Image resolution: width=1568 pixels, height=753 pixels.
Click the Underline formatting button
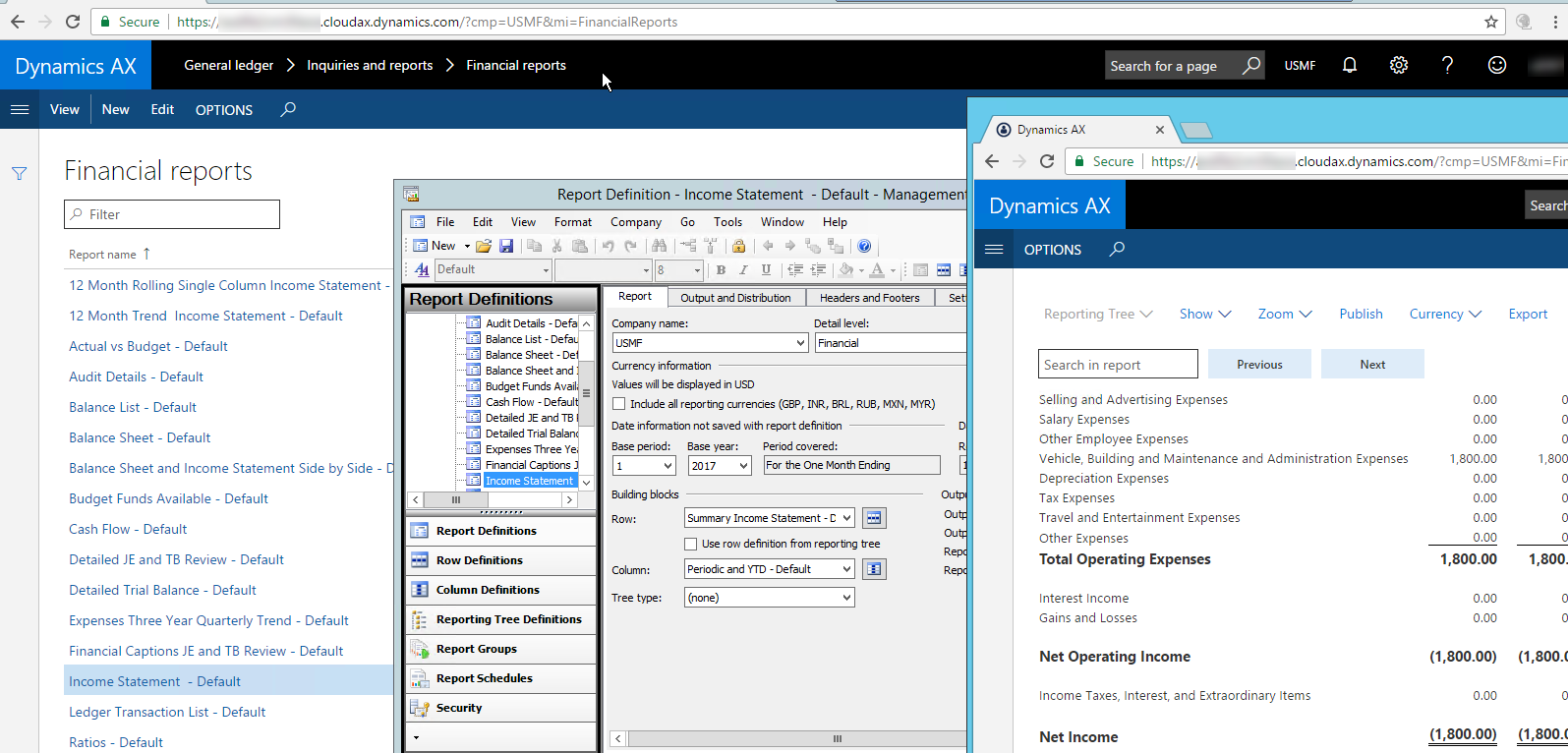click(x=766, y=269)
